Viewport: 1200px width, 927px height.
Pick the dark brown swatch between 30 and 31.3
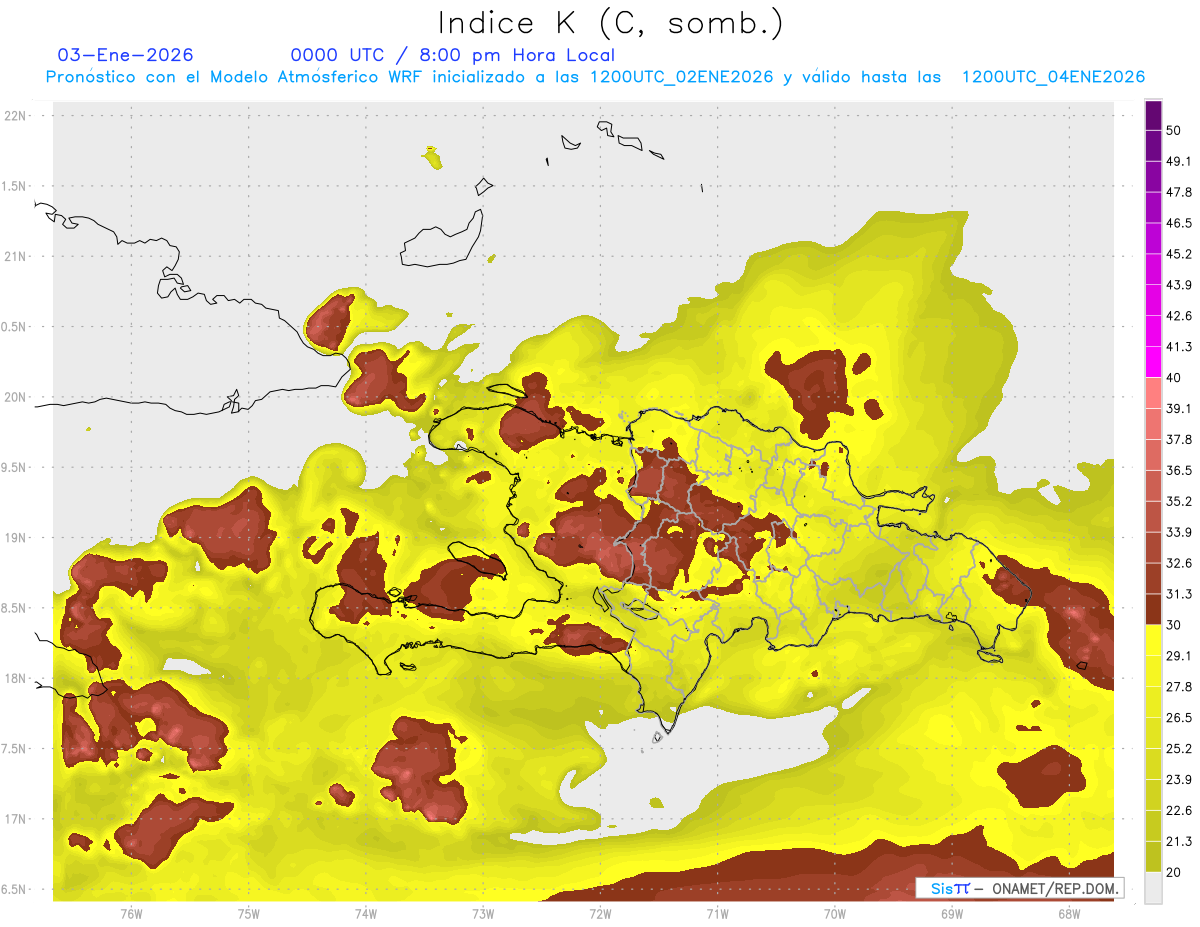(1153, 609)
